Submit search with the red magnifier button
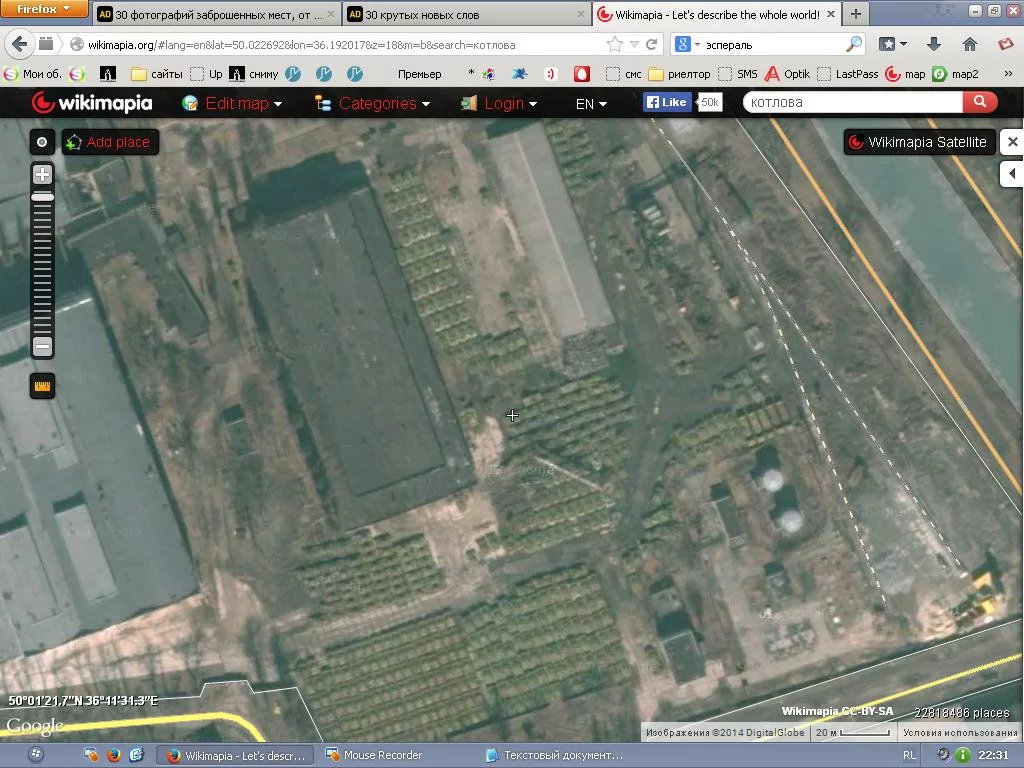 [x=980, y=102]
